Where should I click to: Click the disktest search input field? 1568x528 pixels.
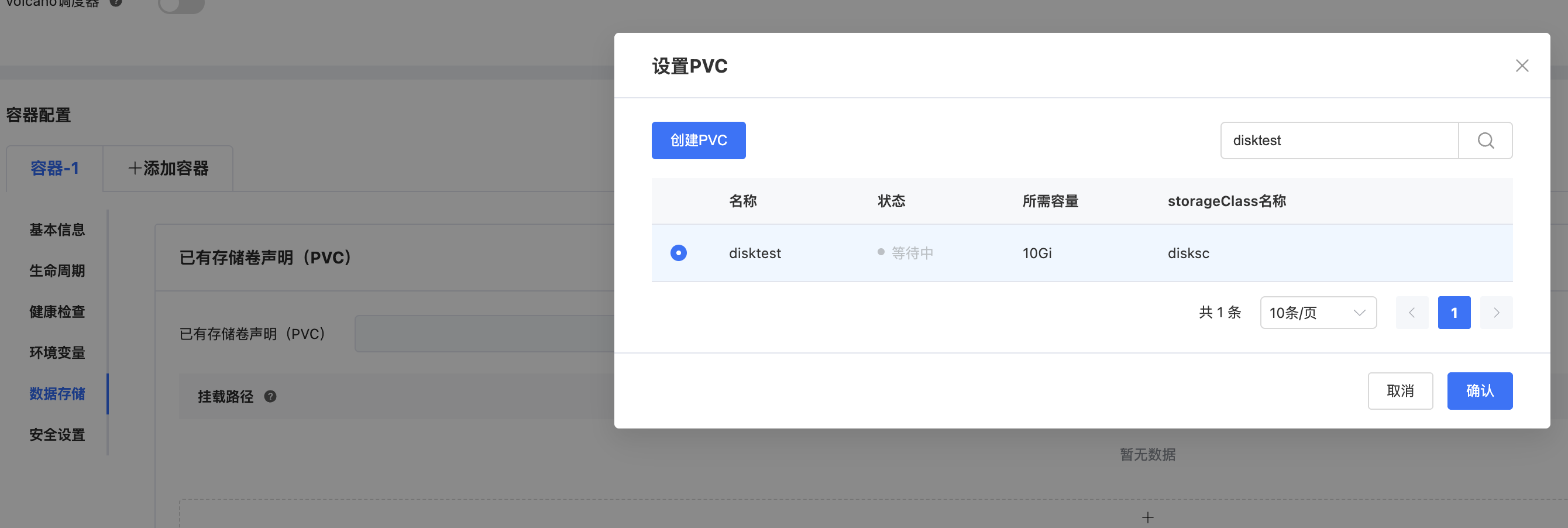click(1339, 140)
